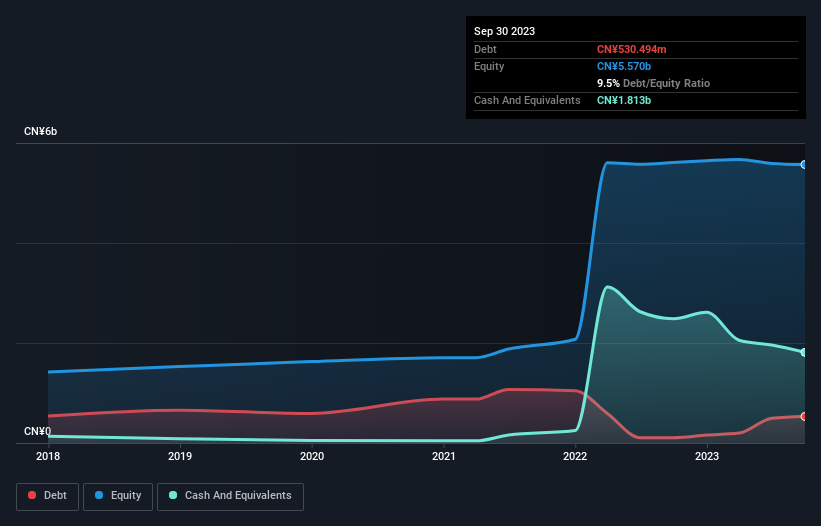Click the blue Equity endpoint marker
The image size is (821, 526).
(x=804, y=165)
